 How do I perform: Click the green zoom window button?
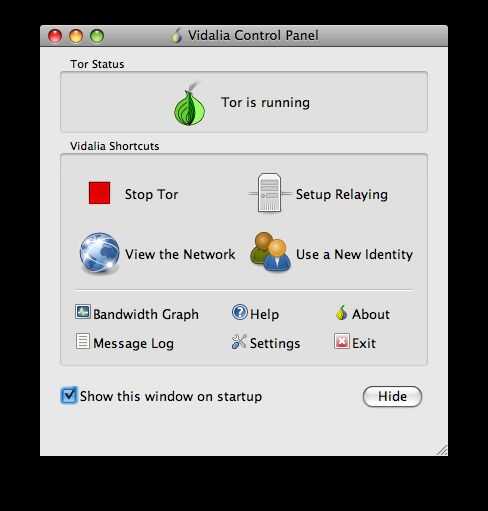pos(97,36)
